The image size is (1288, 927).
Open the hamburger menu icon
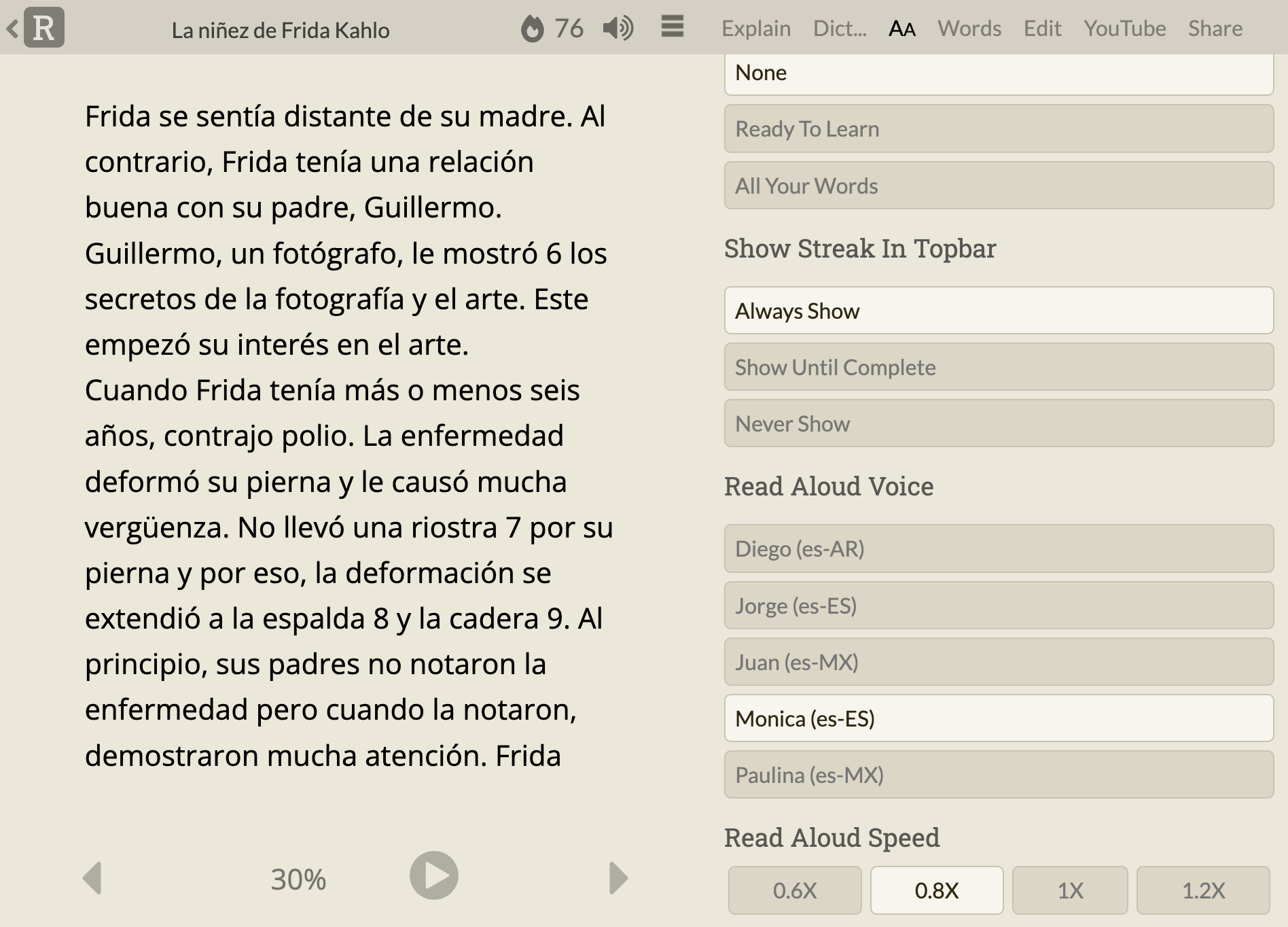pos(672,27)
